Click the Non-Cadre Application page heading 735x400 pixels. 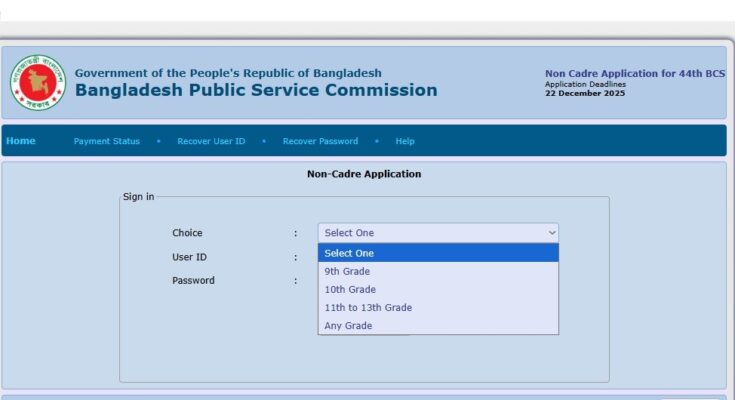[x=364, y=174]
